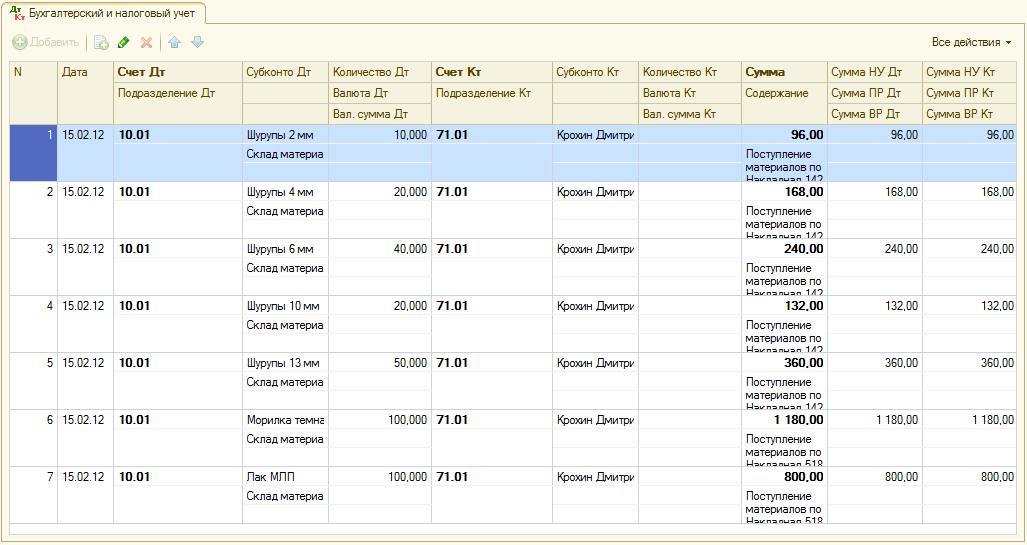Click the move up arrow icon

coord(174,43)
